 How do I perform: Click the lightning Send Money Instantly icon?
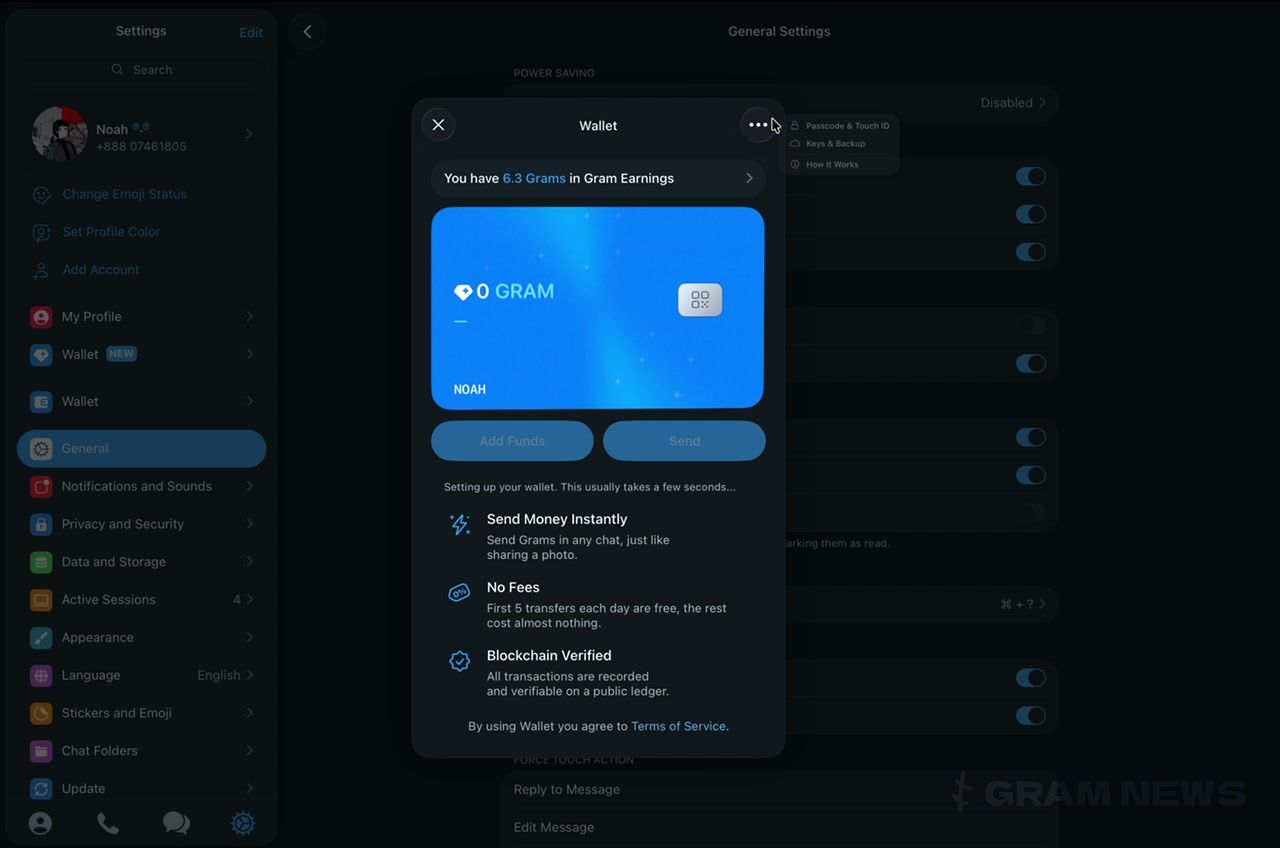(x=460, y=525)
